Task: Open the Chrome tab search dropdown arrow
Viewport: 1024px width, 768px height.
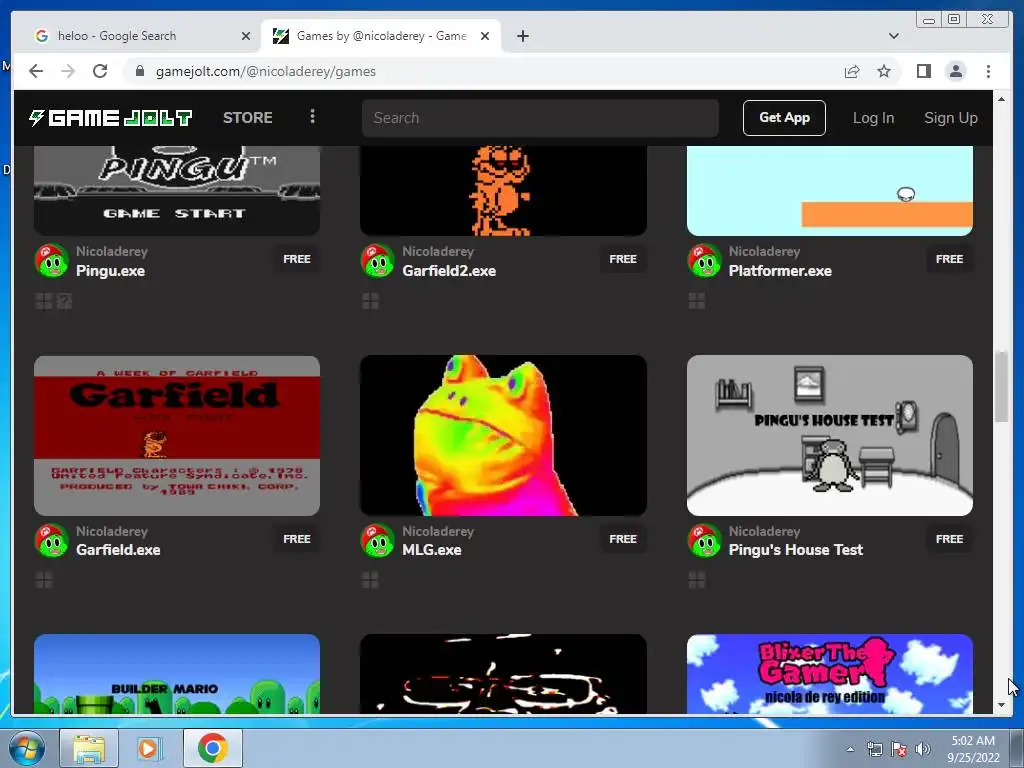Action: 893,36
